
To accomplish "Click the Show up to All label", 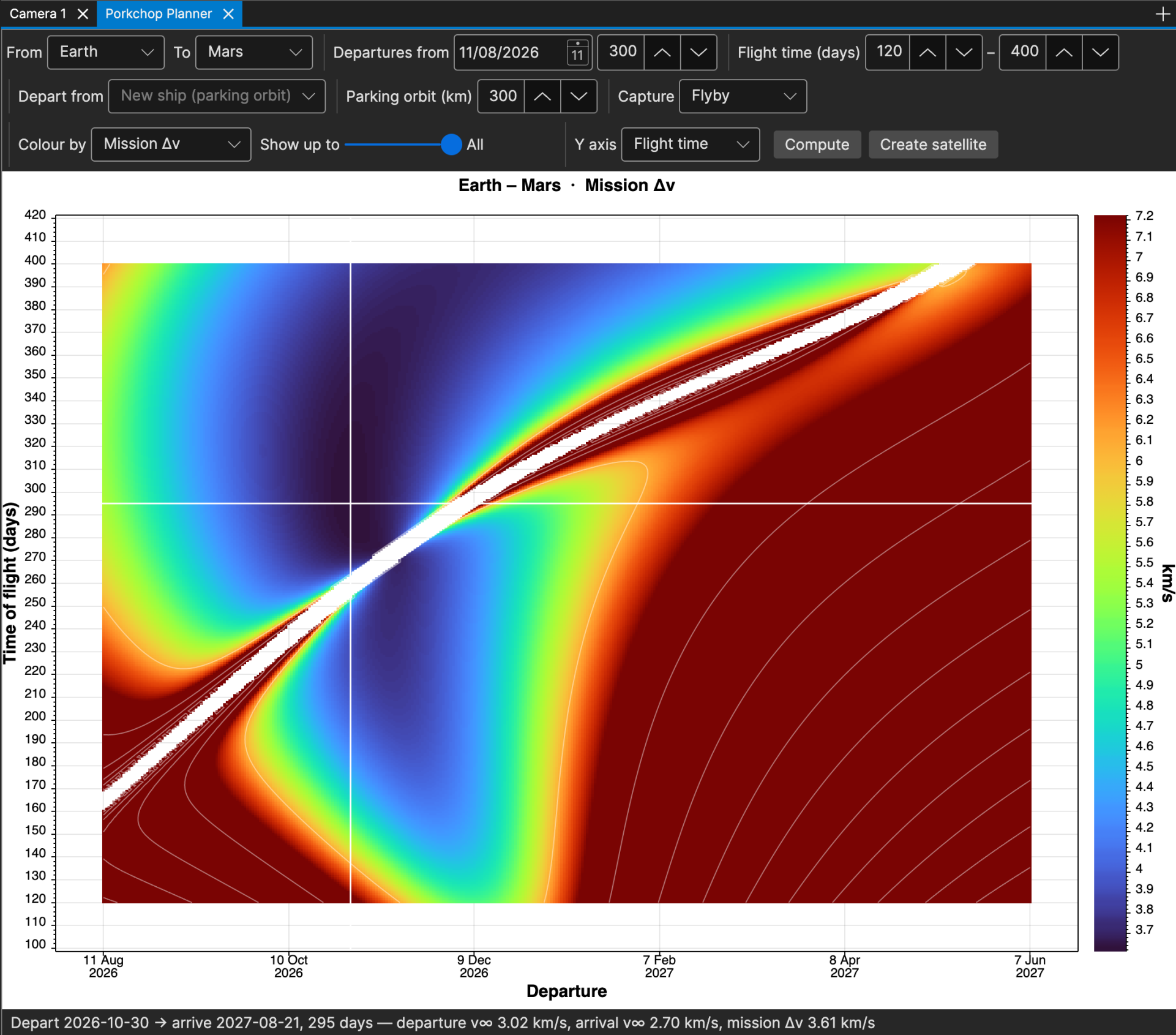I will [x=475, y=145].
